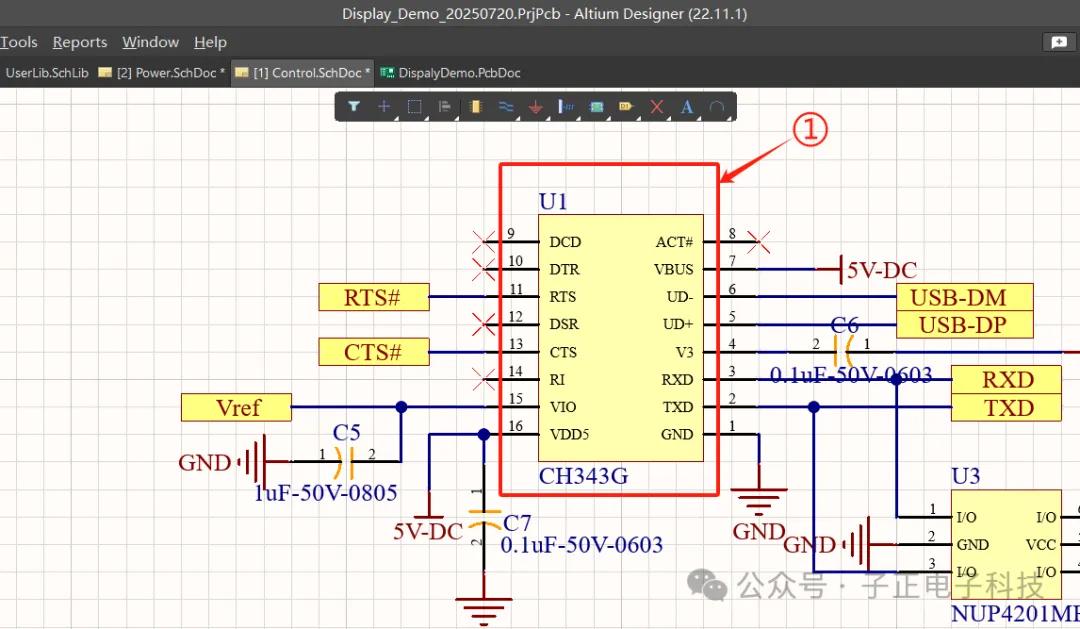Click the junction dot on Vref net
Screen dimensions: 1080x629
coord(402,407)
